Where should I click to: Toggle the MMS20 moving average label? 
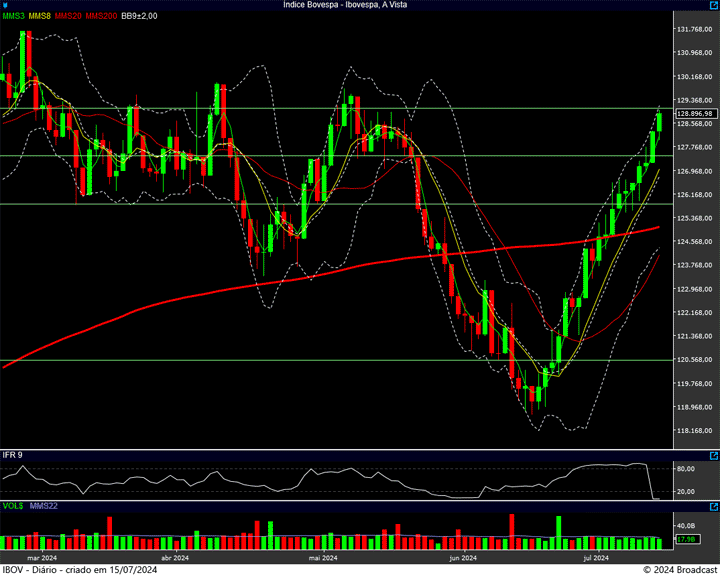69,17
